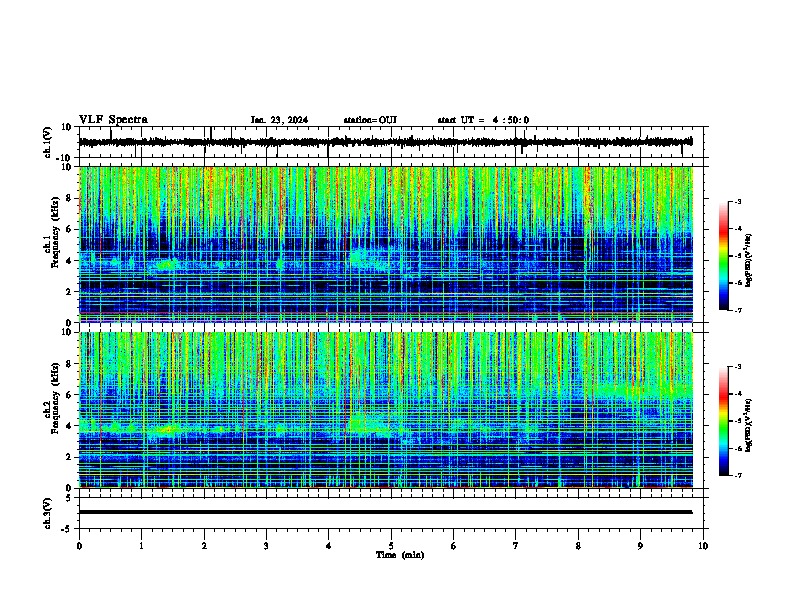Screen dimensions: 792x612
Task: Click time axis tick label "7"
Action: point(516,546)
